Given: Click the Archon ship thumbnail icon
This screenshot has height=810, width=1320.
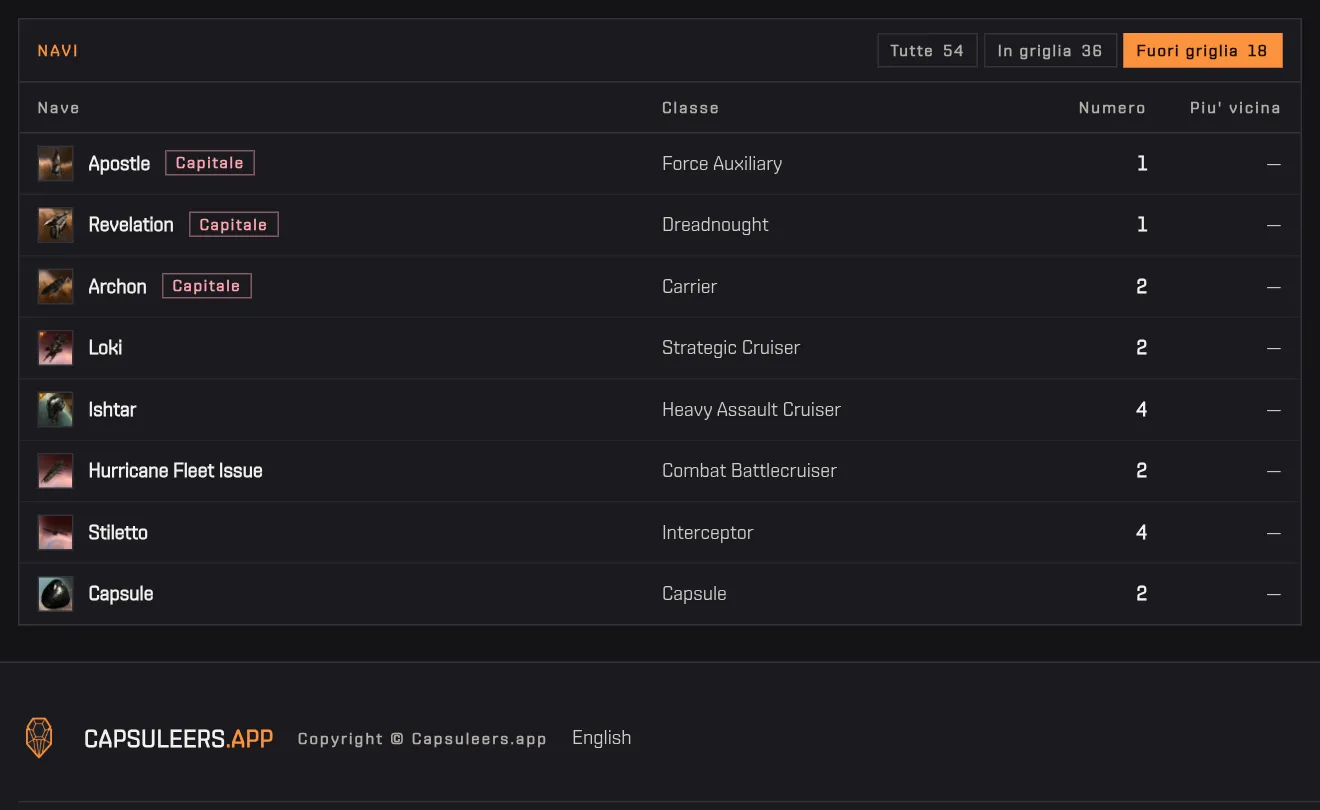Looking at the screenshot, I should pos(55,286).
